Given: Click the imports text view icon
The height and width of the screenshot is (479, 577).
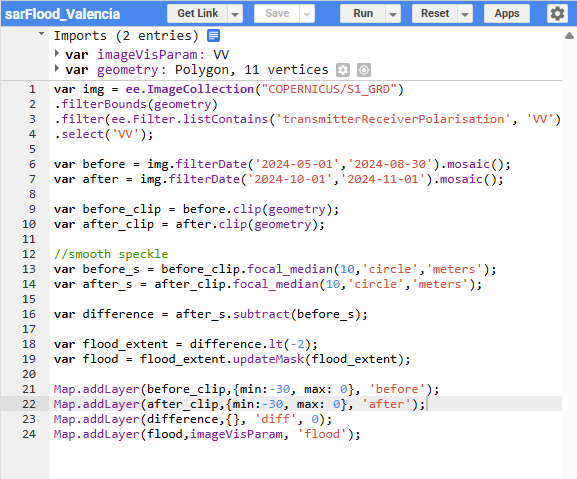Looking at the screenshot, I should pyautogui.click(x=213, y=36).
